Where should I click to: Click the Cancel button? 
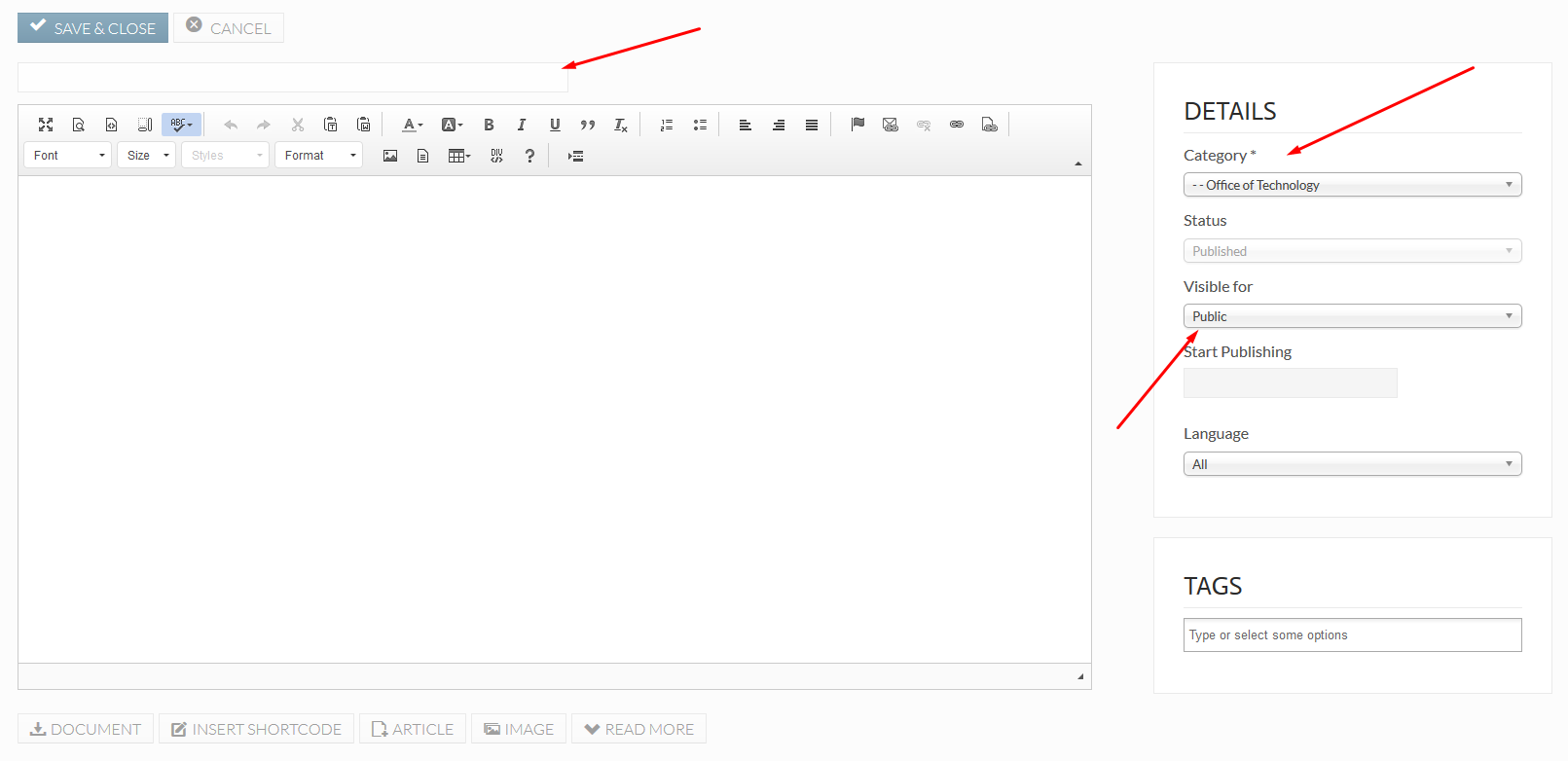[229, 27]
